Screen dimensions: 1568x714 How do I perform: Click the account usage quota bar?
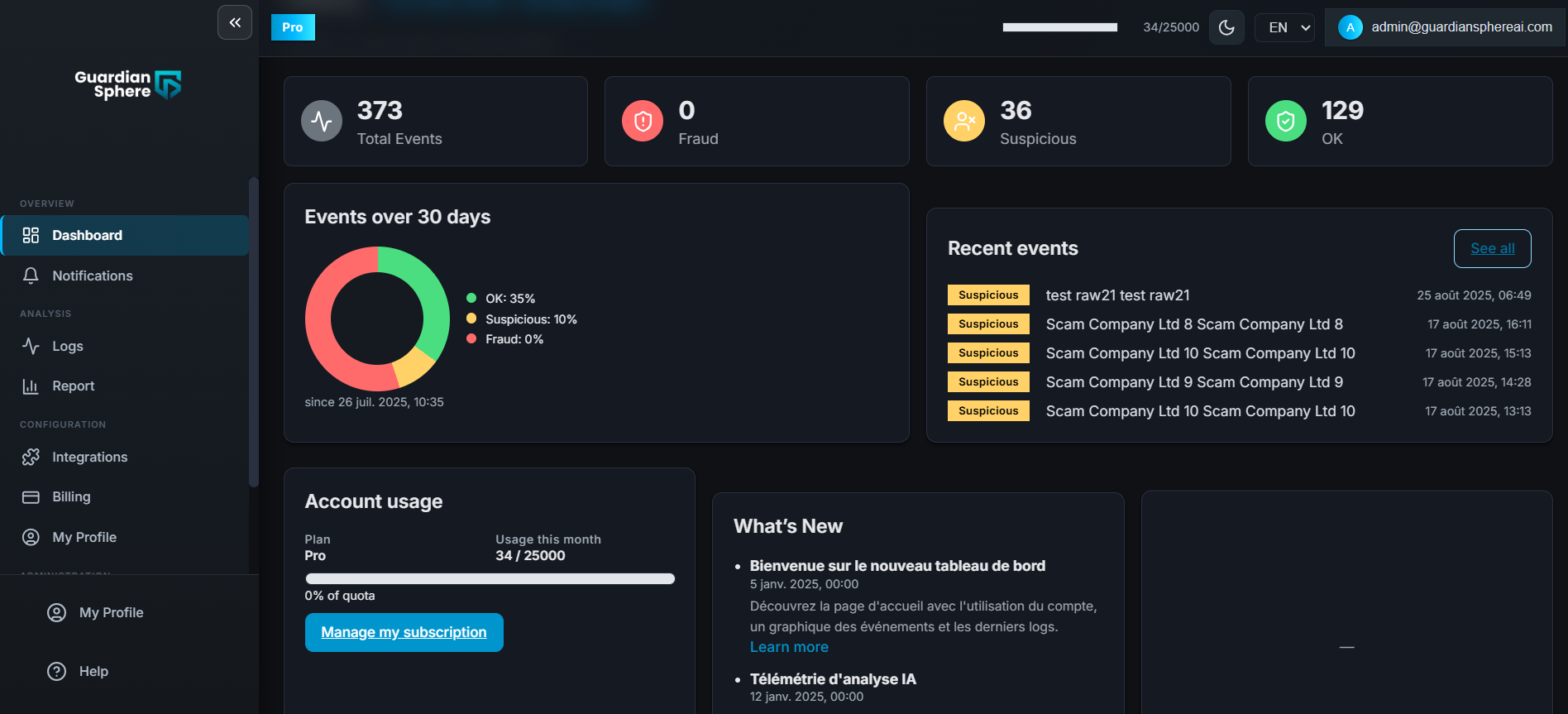point(490,579)
